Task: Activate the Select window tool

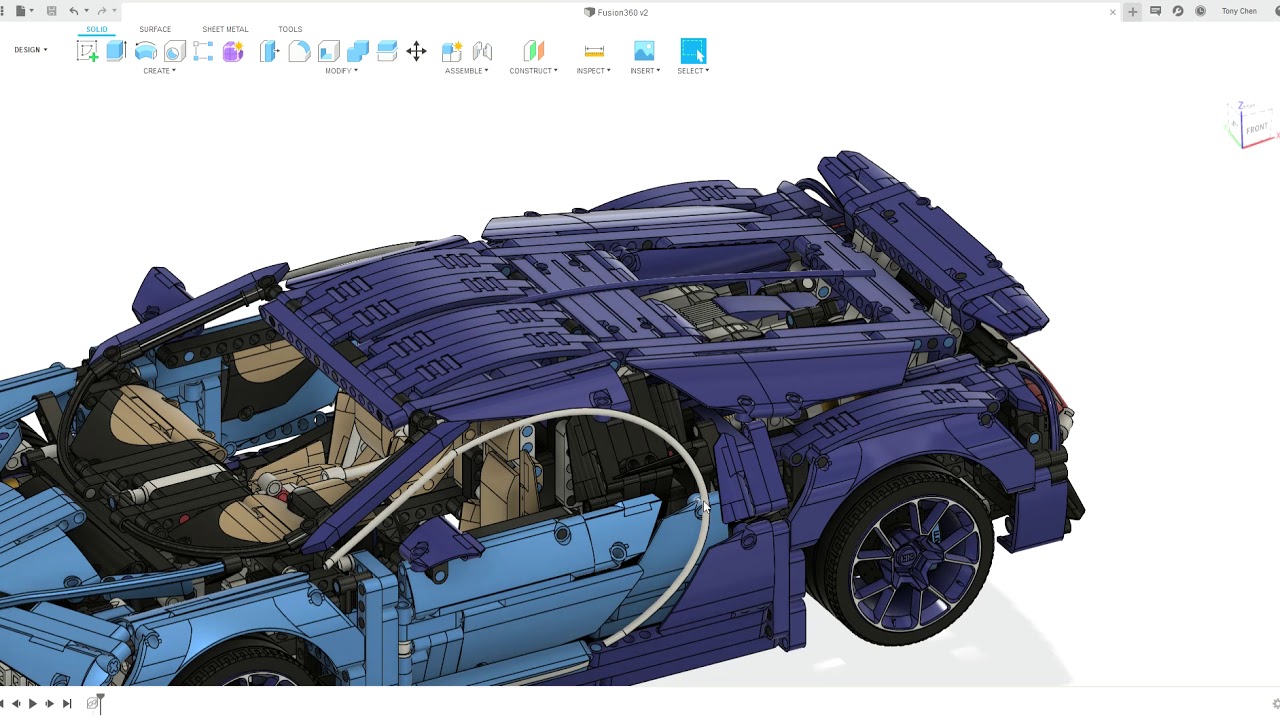Action: [x=693, y=51]
